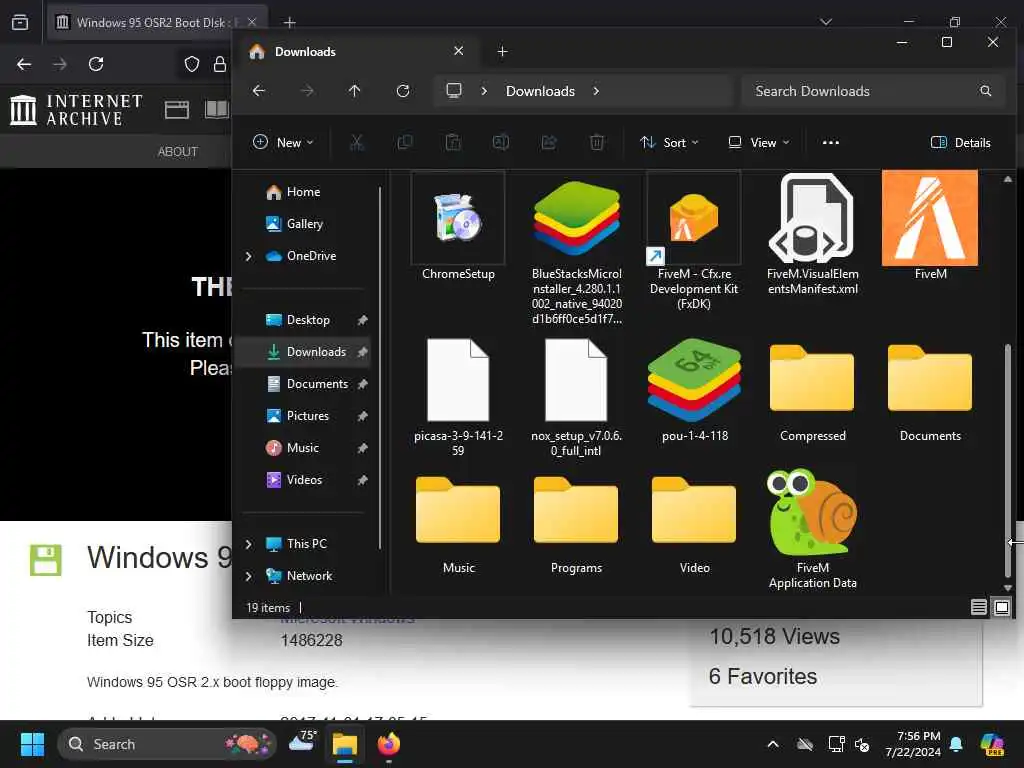Viewport: 1024px width, 768px height.
Task: Show hidden system tray icons
Action: 773,744
